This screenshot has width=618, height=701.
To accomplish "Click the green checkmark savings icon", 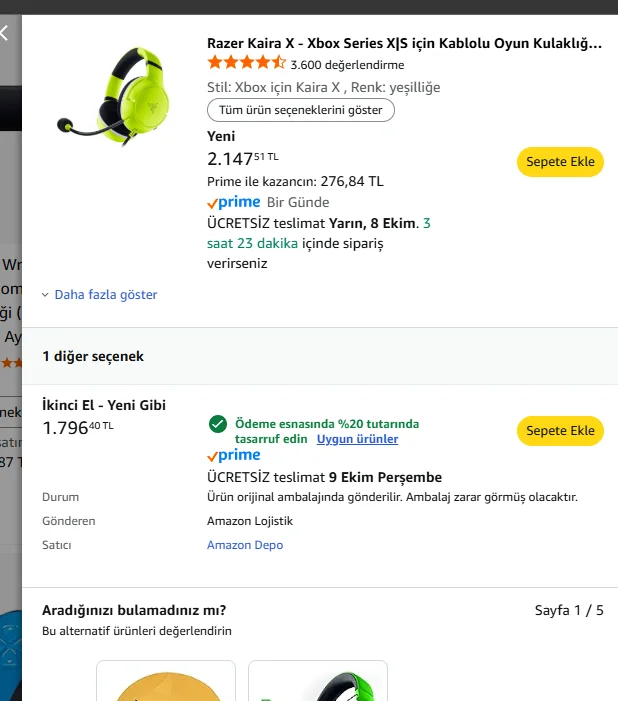I will click(x=217, y=424).
